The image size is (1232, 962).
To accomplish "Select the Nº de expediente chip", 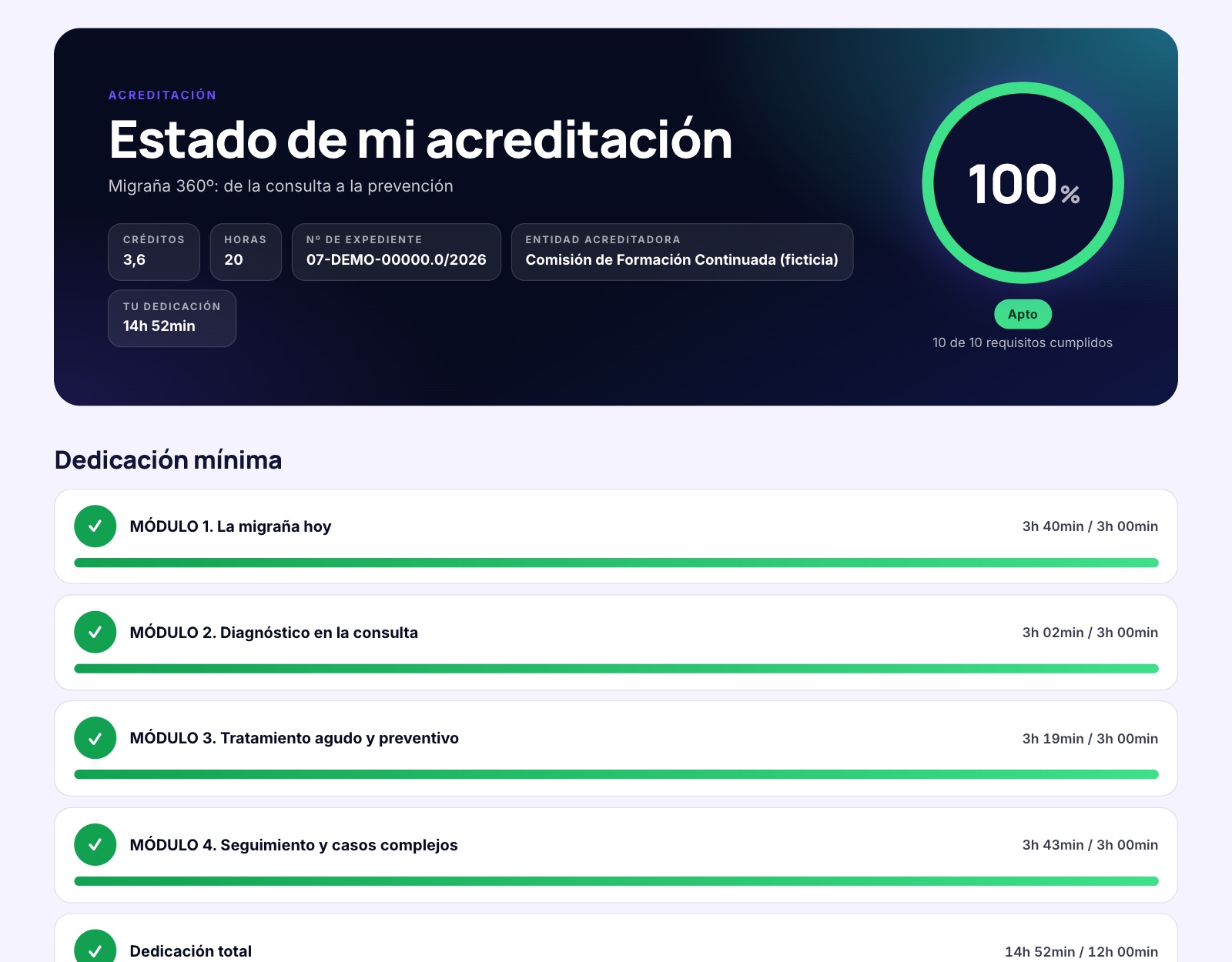I will click(397, 252).
